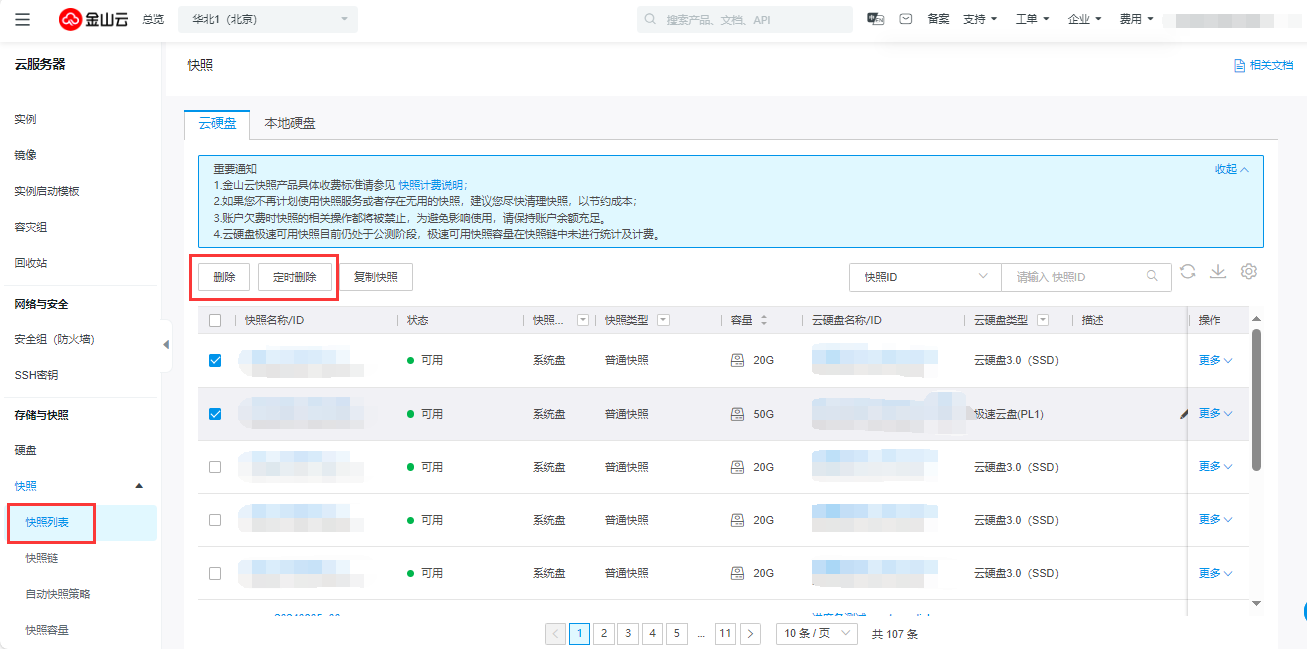Expand the 快照ID search type dropdown
This screenshot has height=649, width=1307.
point(924,277)
